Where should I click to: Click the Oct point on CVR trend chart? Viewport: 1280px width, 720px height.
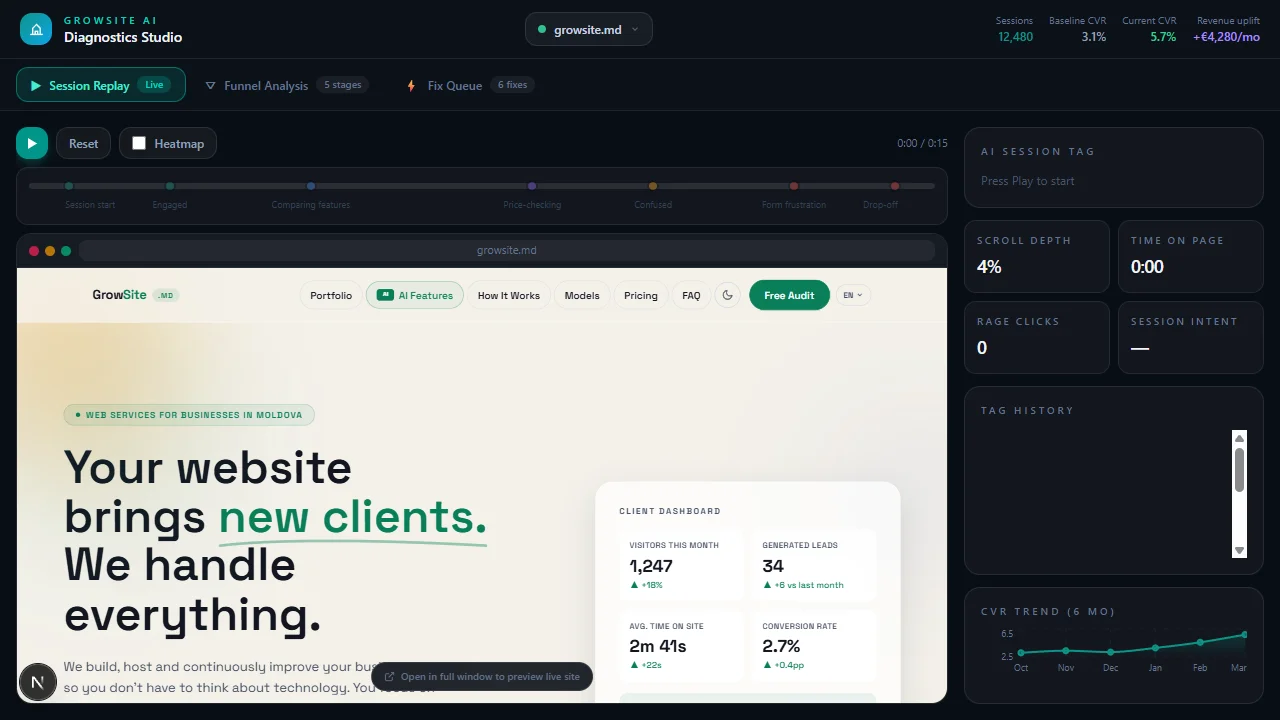1021,653
